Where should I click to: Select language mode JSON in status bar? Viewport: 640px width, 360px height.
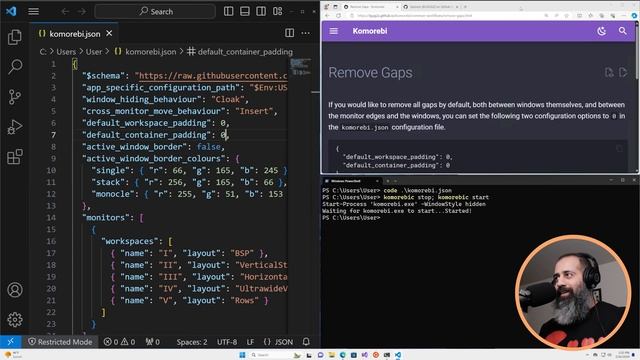pos(278,342)
